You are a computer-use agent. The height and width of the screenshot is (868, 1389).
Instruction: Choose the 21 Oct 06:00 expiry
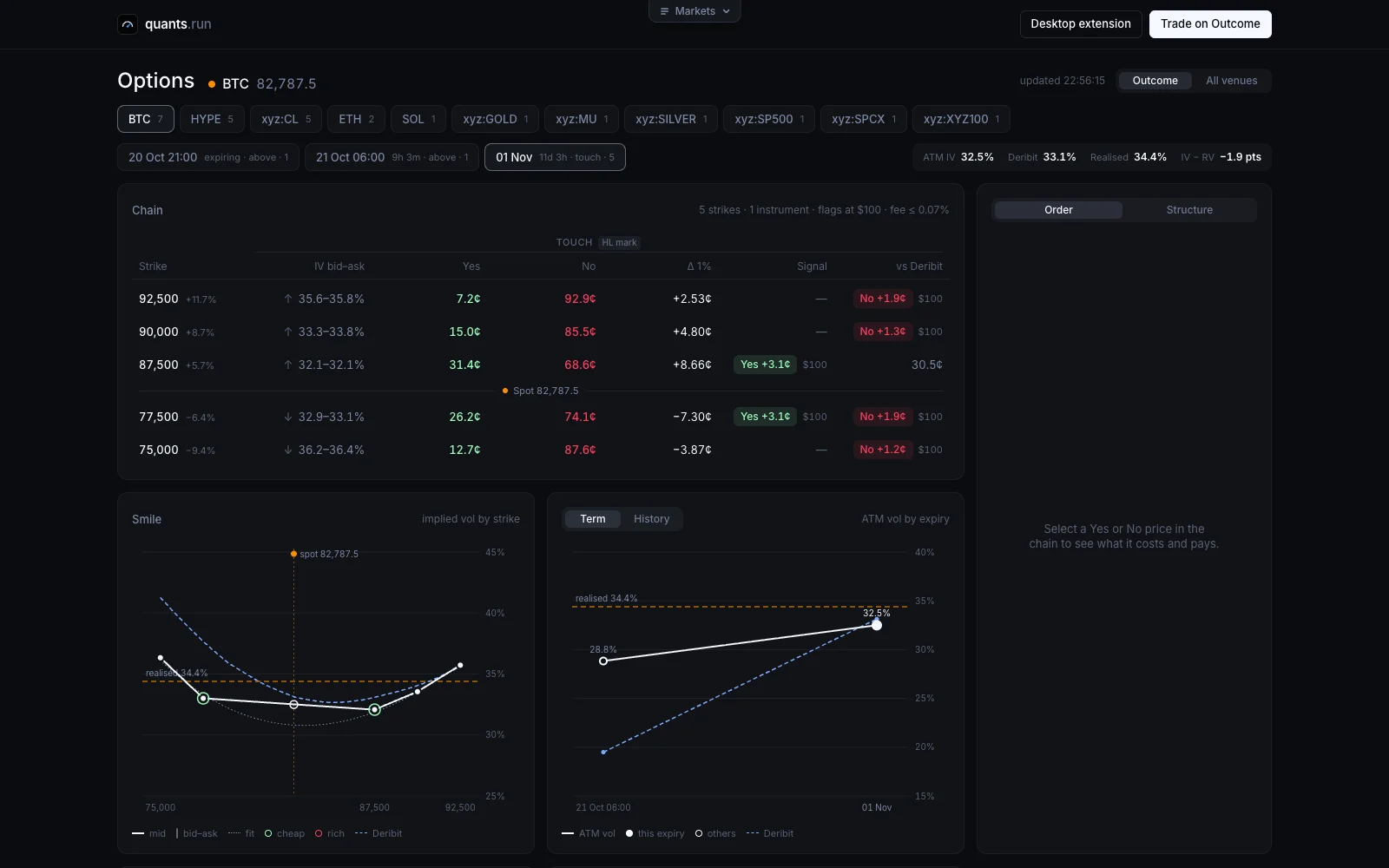(392, 157)
